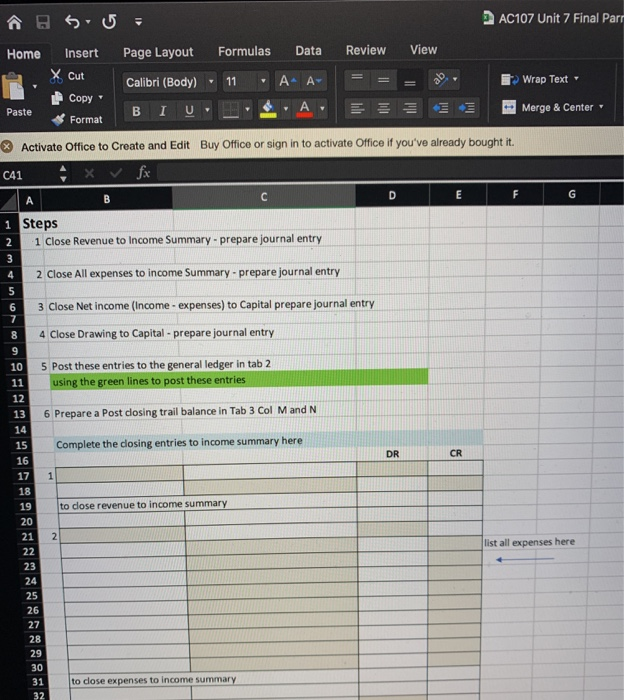This screenshot has height=700, width=624.
Task: Open the Borders dropdown arrow
Action: [247, 109]
